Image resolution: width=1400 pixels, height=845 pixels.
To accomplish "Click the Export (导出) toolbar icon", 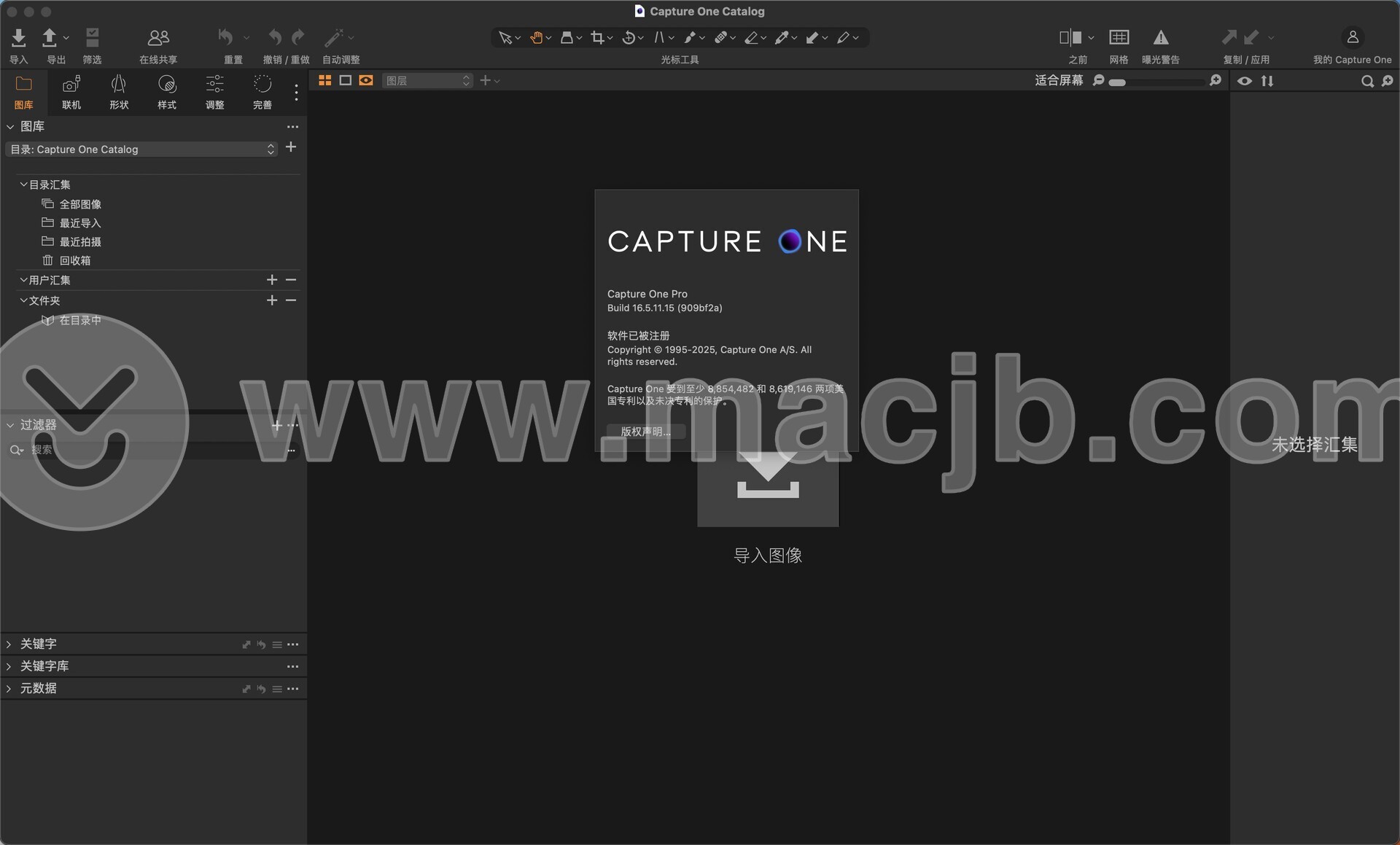I will (50, 37).
